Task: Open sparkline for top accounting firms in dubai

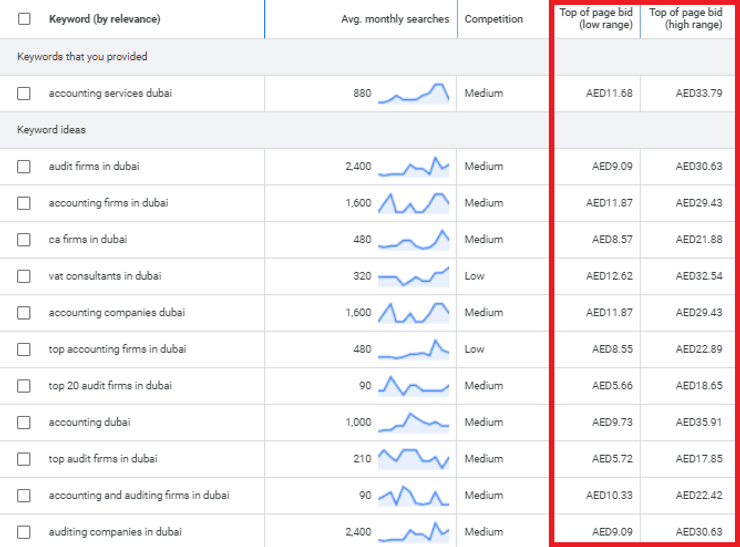Action: click(413, 349)
